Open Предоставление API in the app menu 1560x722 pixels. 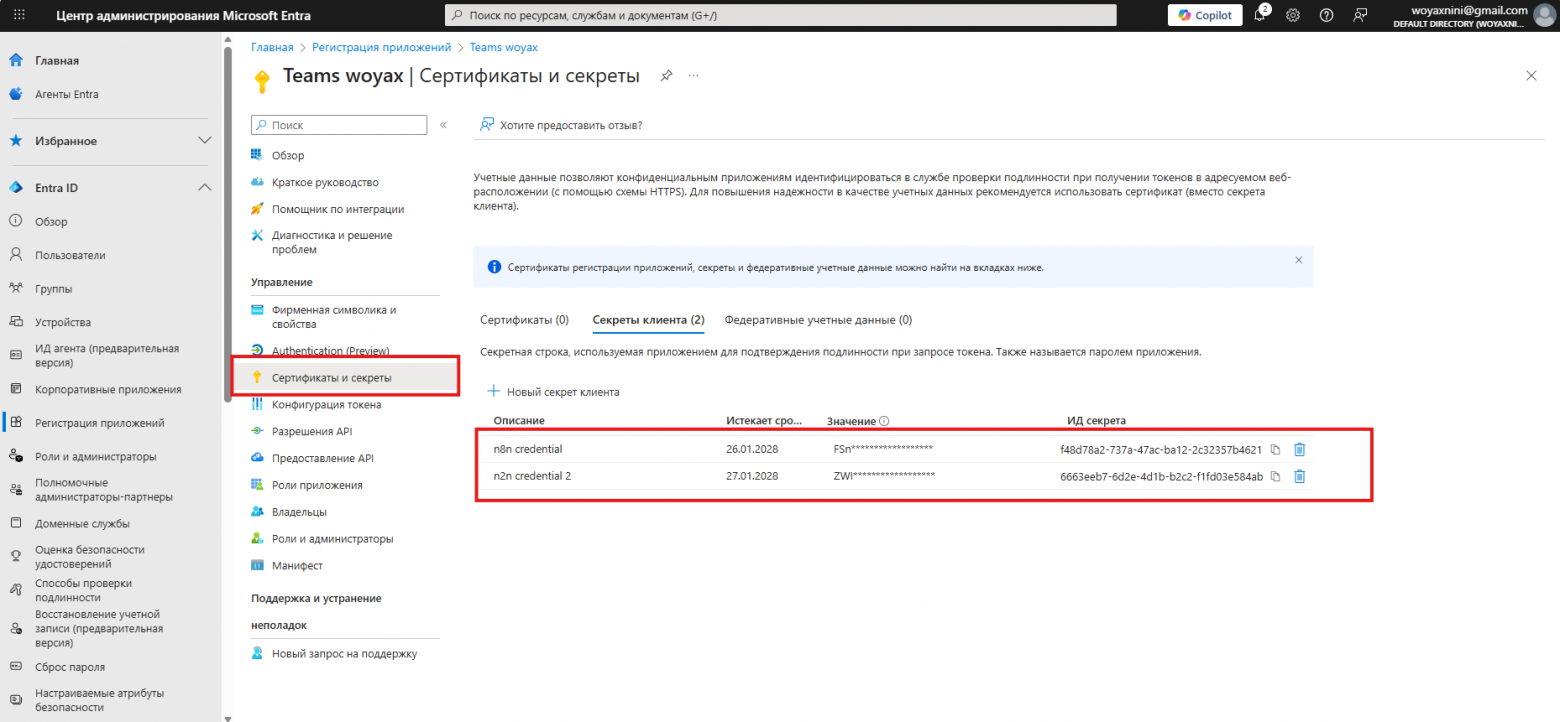click(x=323, y=458)
